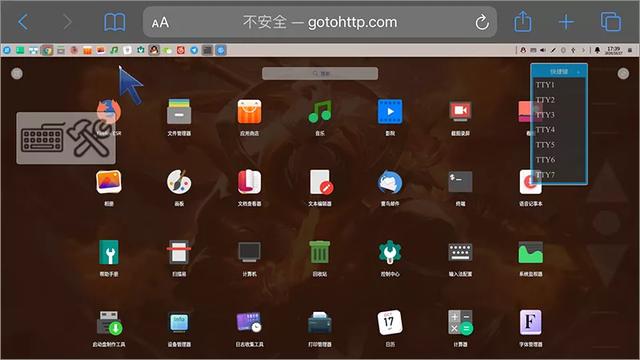Go back in Safari
The width and height of the screenshot is (640, 360).
click(23, 22)
